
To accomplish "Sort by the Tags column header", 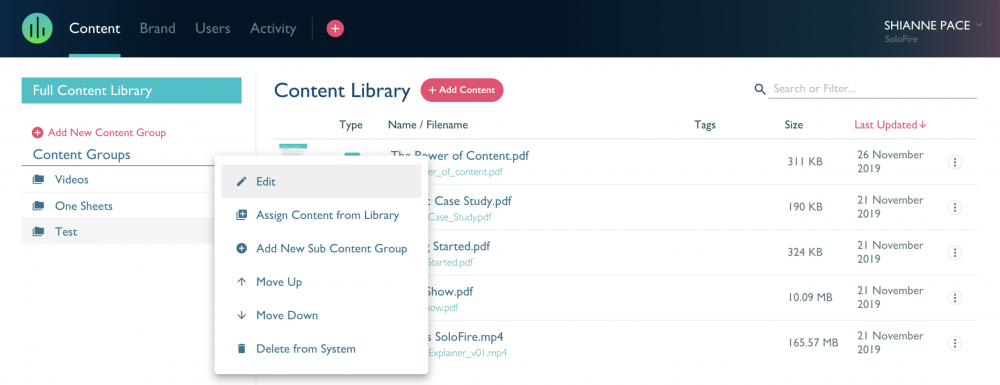I will tap(705, 125).
